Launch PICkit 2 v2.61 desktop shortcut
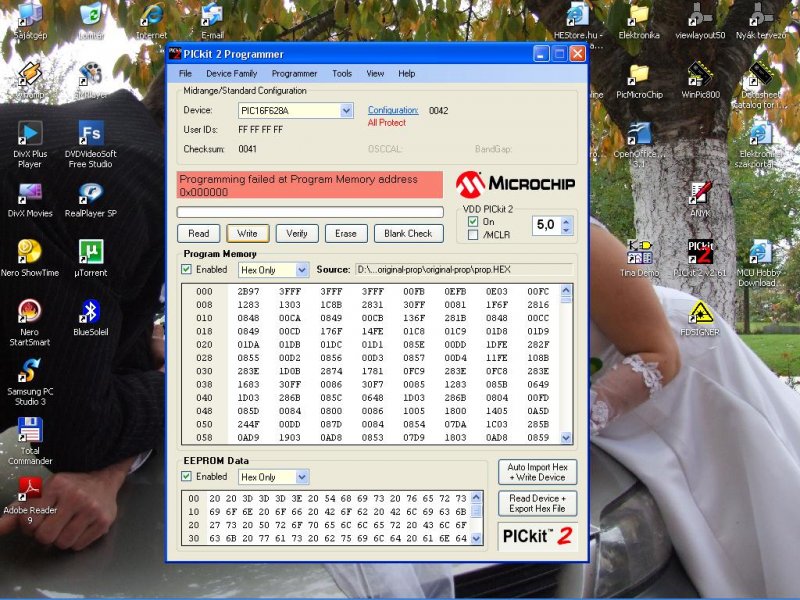The image size is (800, 600). point(700,258)
